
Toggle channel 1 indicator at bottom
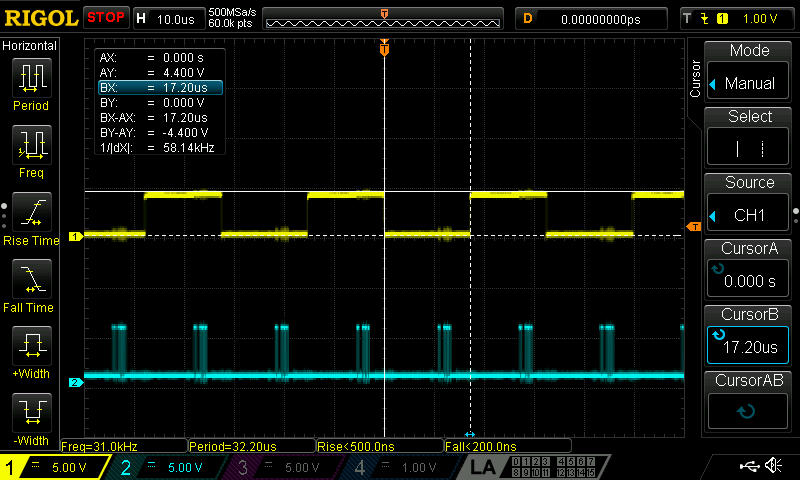click(x=54, y=467)
